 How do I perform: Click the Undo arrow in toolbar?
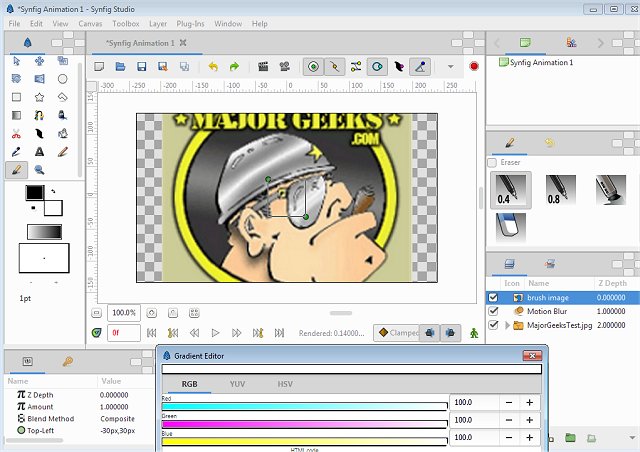point(213,67)
